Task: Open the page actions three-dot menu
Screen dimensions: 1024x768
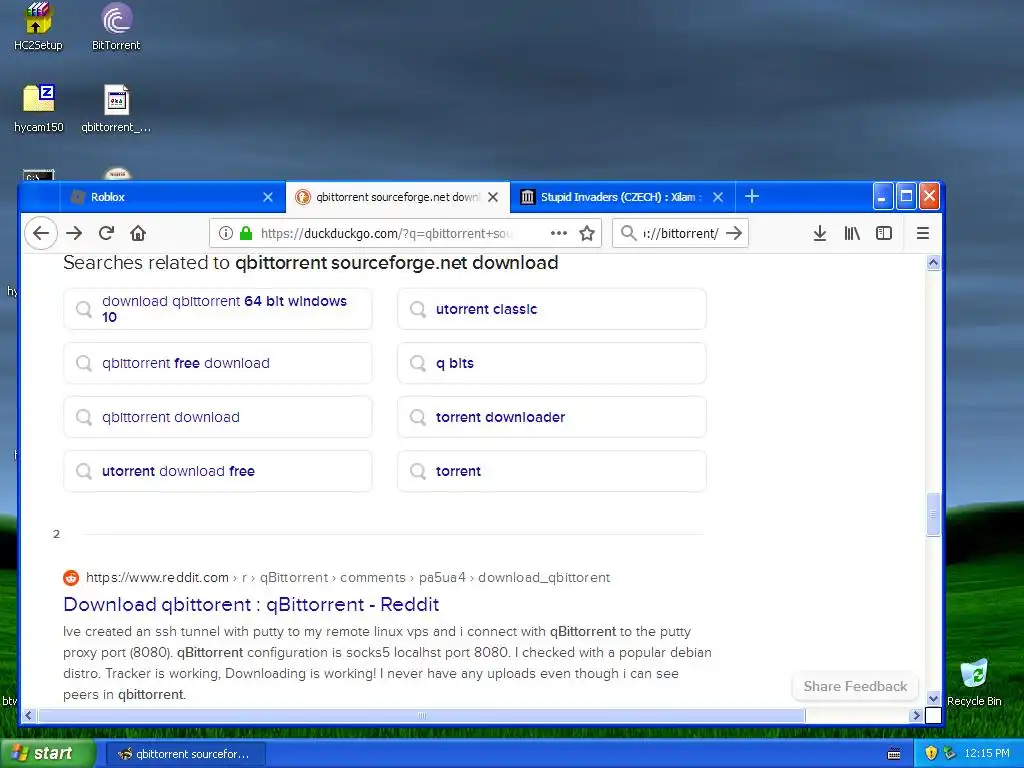Action: pyautogui.click(x=558, y=233)
